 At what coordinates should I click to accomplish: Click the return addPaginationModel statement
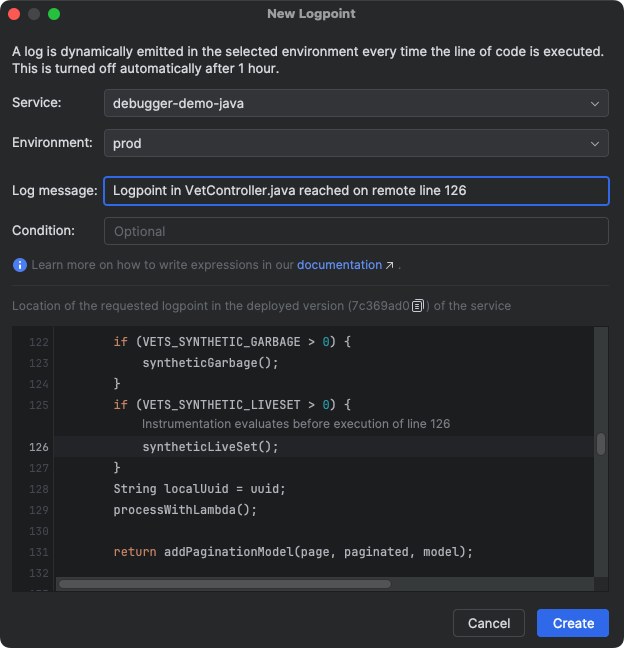pos(292,551)
